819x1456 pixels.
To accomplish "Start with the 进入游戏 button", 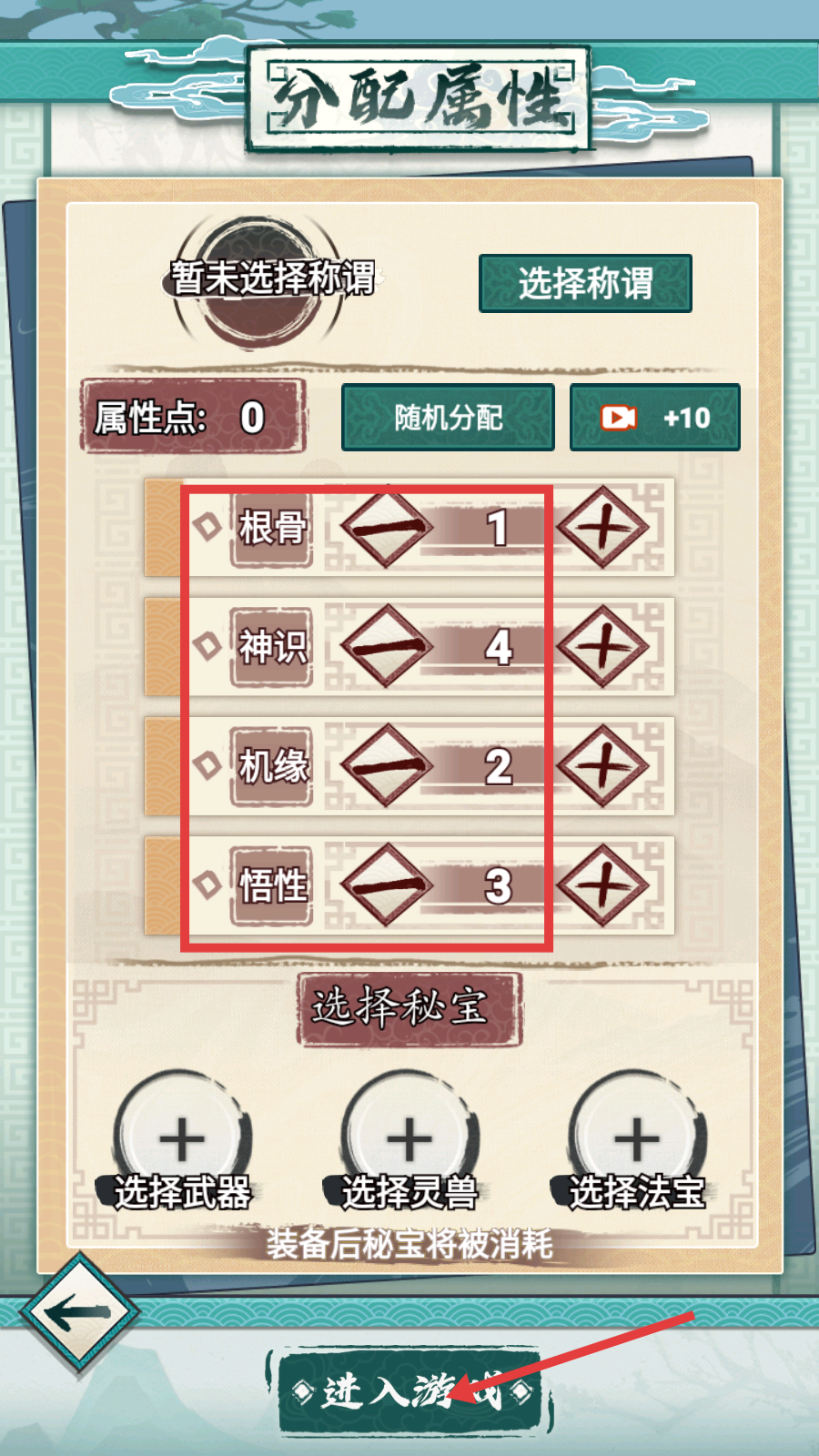I will pos(409,1392).
